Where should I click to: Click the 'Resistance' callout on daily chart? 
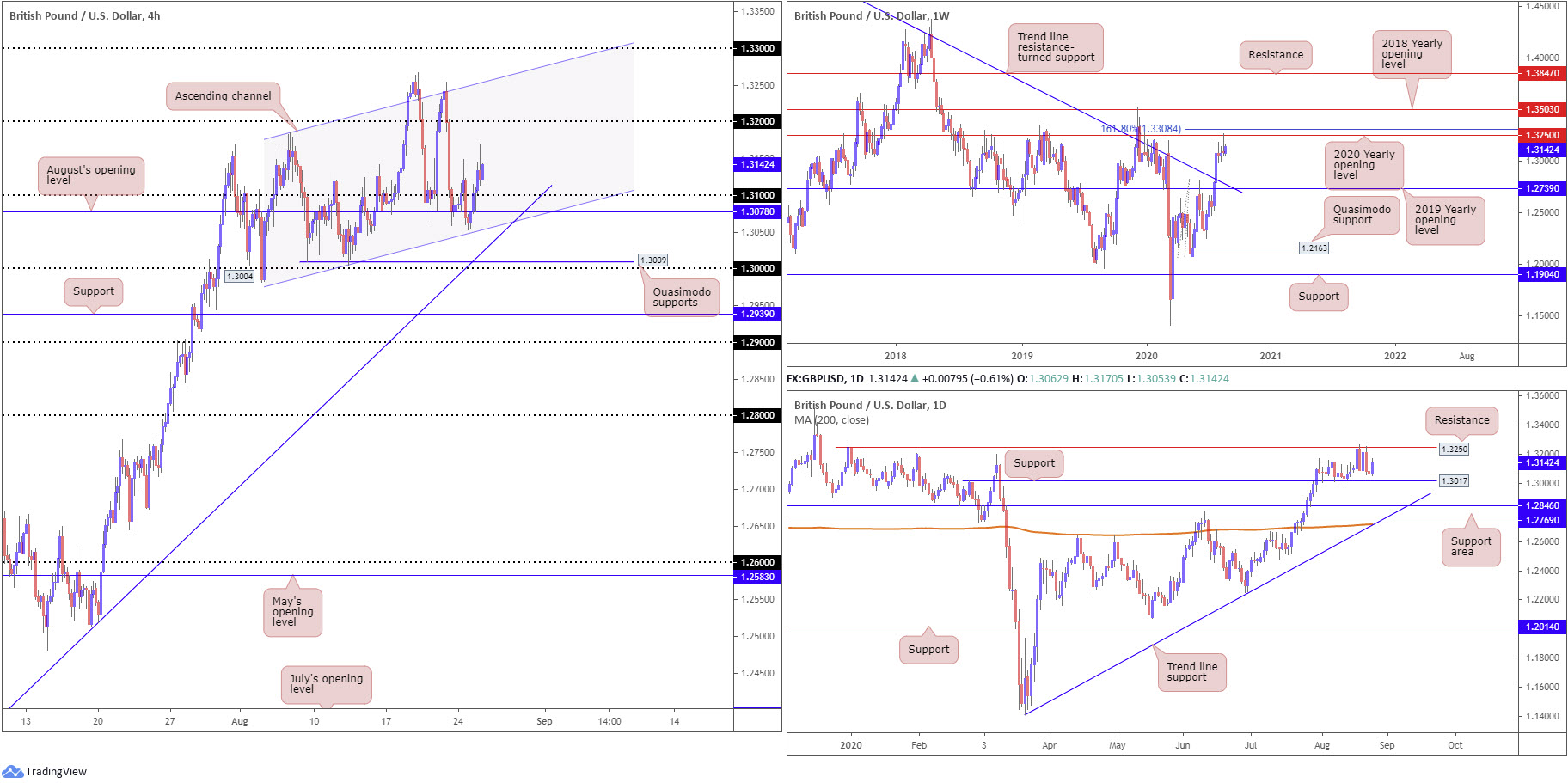1461,420
